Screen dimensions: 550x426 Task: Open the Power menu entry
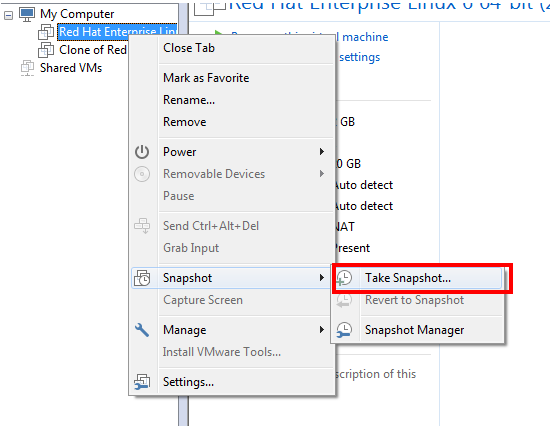coord(232,152)
